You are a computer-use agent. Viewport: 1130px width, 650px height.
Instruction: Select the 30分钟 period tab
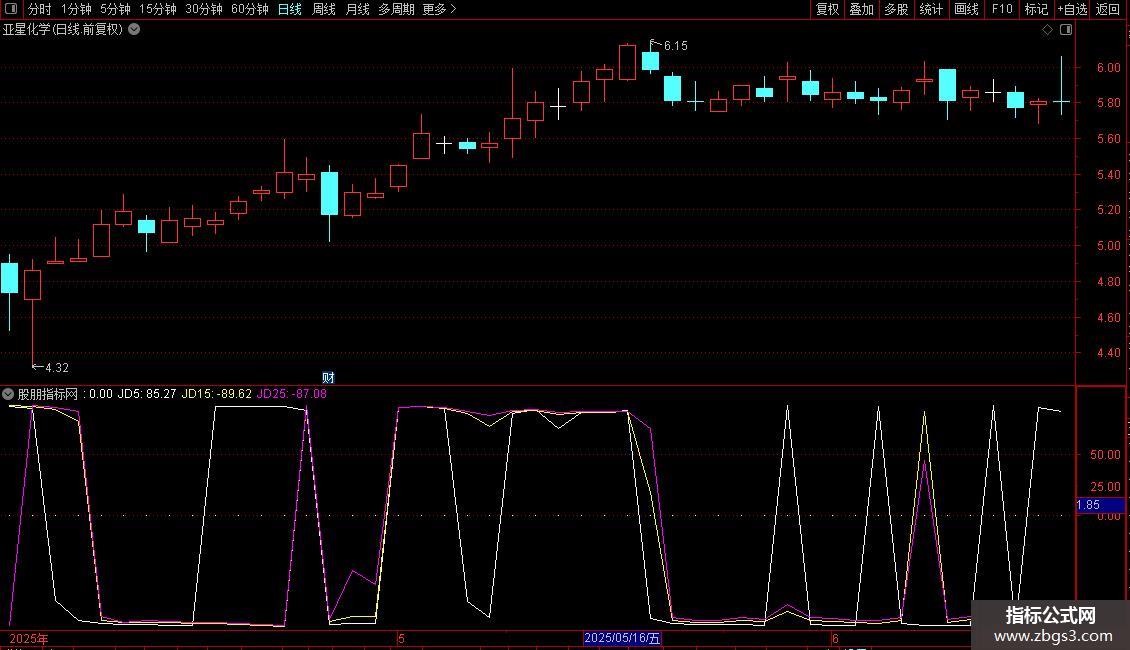[x=204, y=9]
